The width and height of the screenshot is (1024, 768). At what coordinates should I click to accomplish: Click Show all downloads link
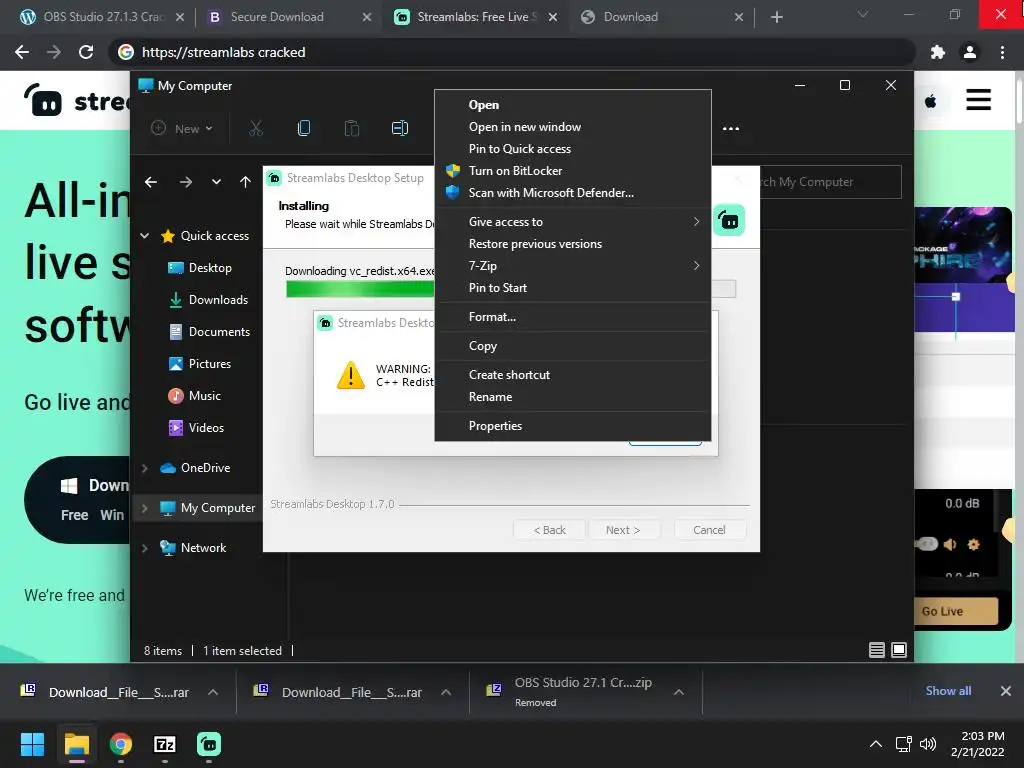948,691
